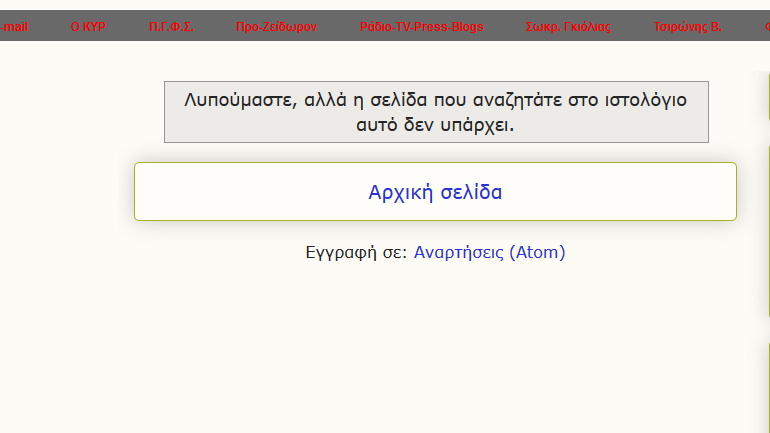Go to "Ράδιο-TV-Press-Blogs" in the navigation

(421, 27)
